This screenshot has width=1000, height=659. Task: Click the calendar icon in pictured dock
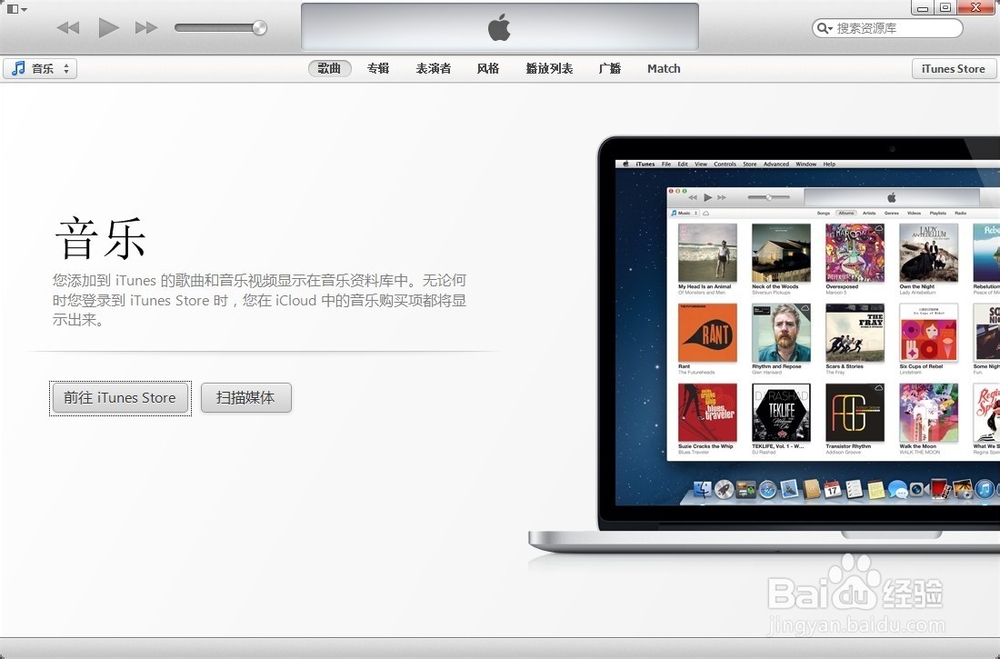(x=832, y=489)
